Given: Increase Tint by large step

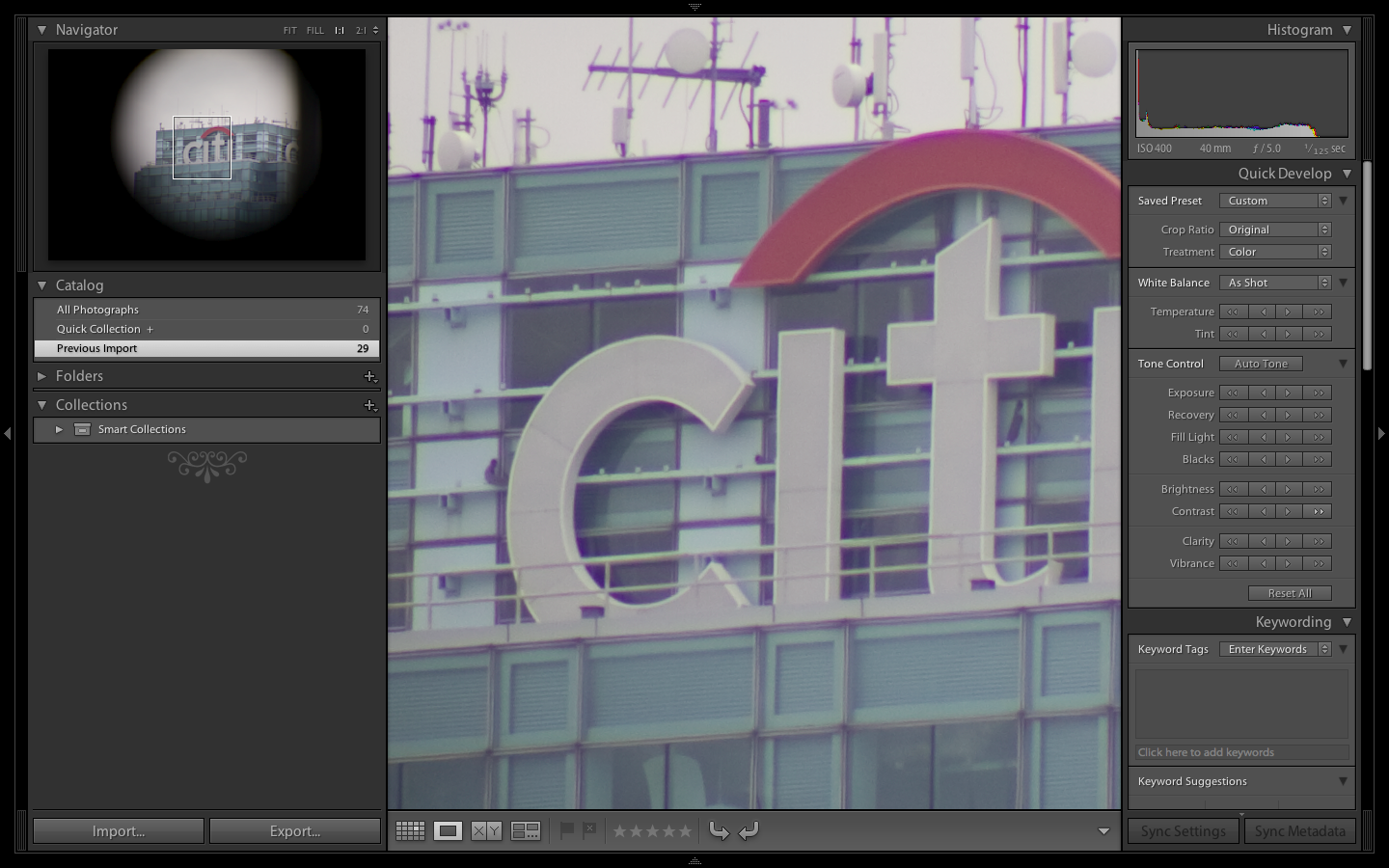Looking at the screenshot, I should pyautogui.click(x=1318, y=334).
